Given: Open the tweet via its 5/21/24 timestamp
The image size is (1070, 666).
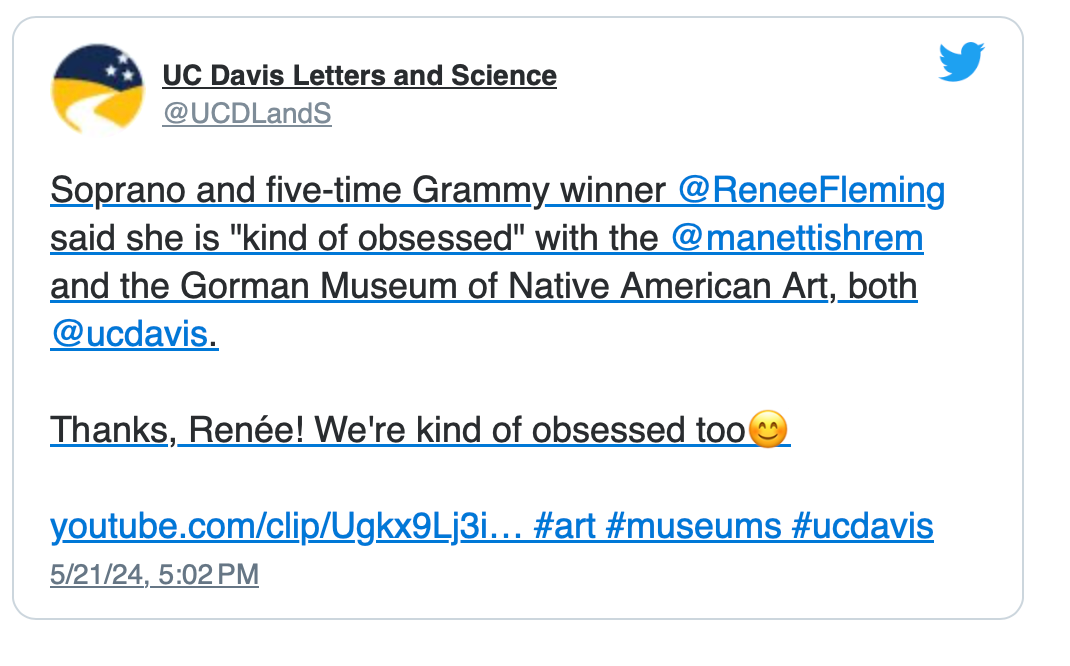Looking at the screenshot, I should [153, 575].
